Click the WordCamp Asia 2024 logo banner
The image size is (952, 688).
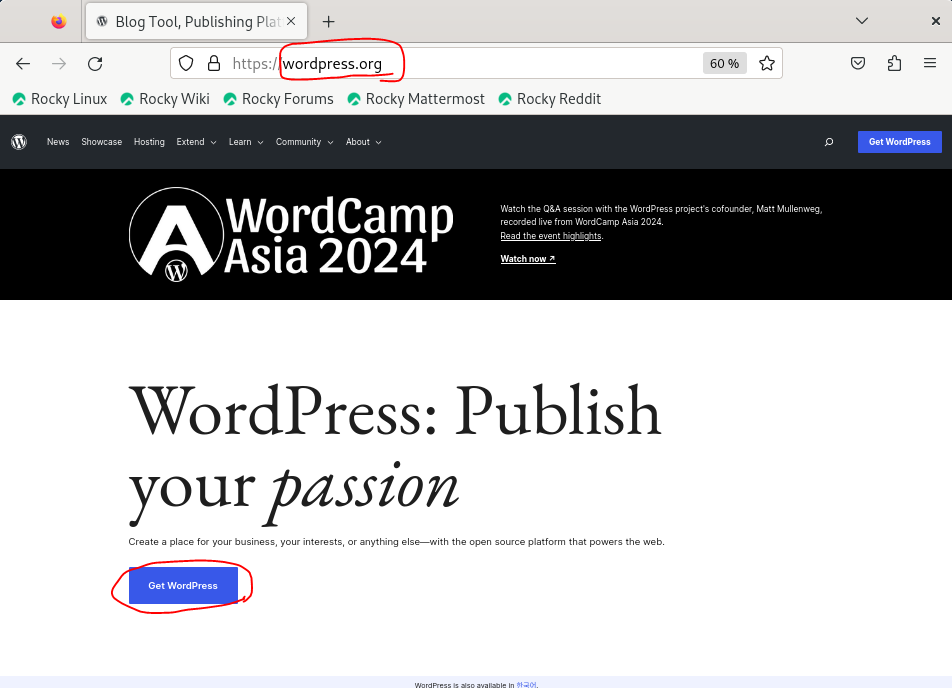(291, 235)
